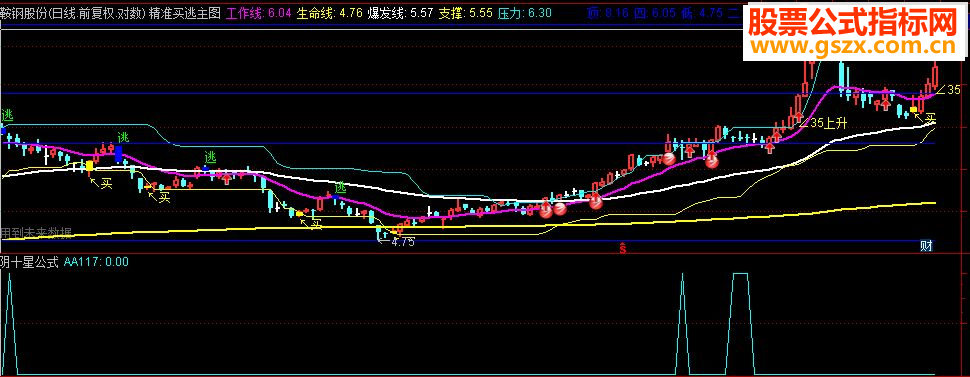Click the flat-topped AA117 signal peak
970x377 pixels.
click(x=740, y=323)
